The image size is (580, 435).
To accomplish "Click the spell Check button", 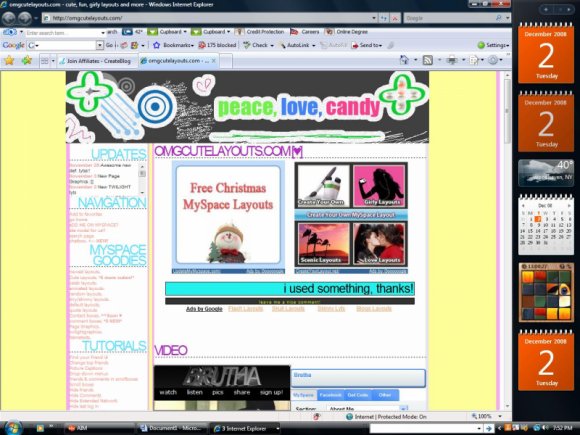I will pos(256,45).
